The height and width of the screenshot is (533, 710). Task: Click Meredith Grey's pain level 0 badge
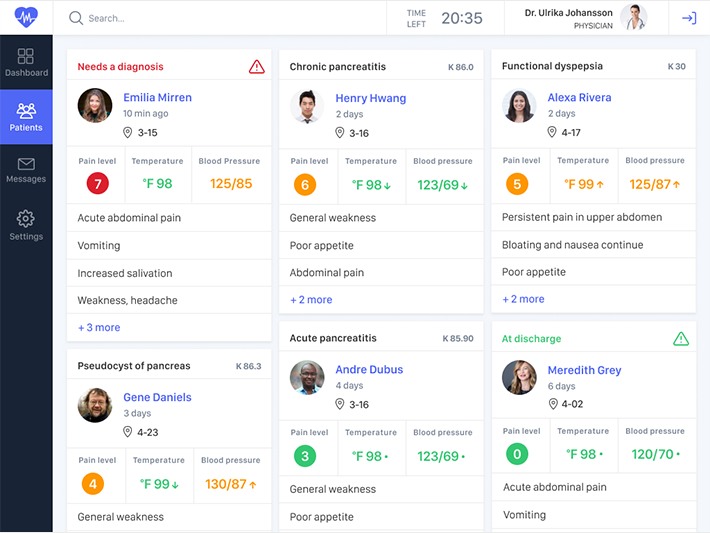[x=517, y=454]
